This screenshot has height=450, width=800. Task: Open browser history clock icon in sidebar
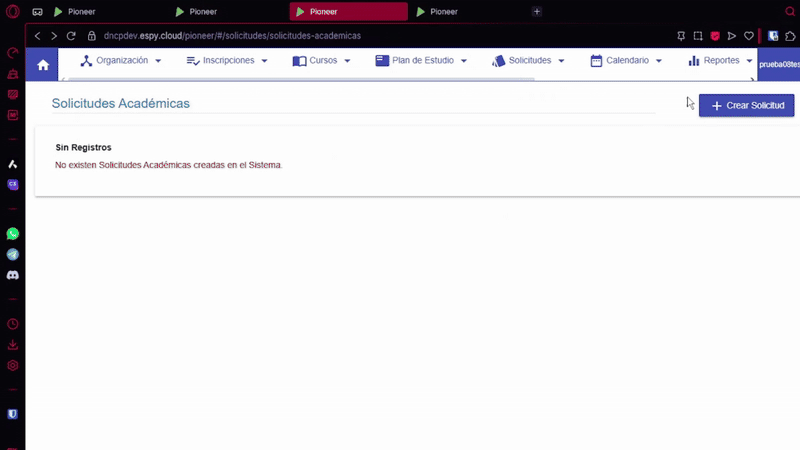(x=13, y=324)
